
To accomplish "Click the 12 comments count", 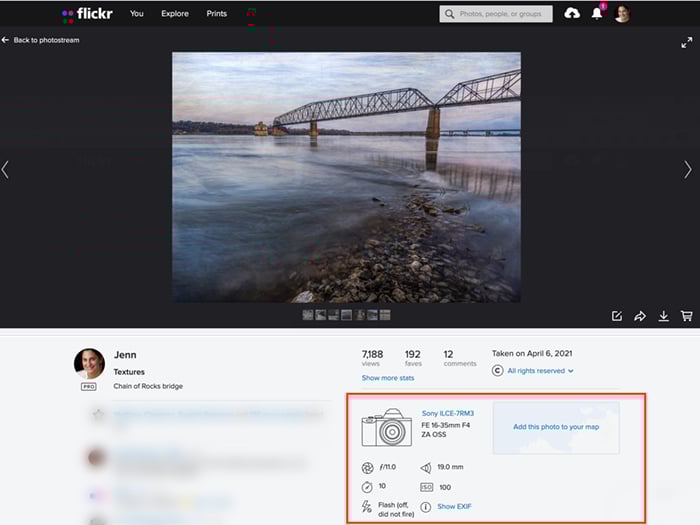I will pyautogui.click(x=448, y=354).
